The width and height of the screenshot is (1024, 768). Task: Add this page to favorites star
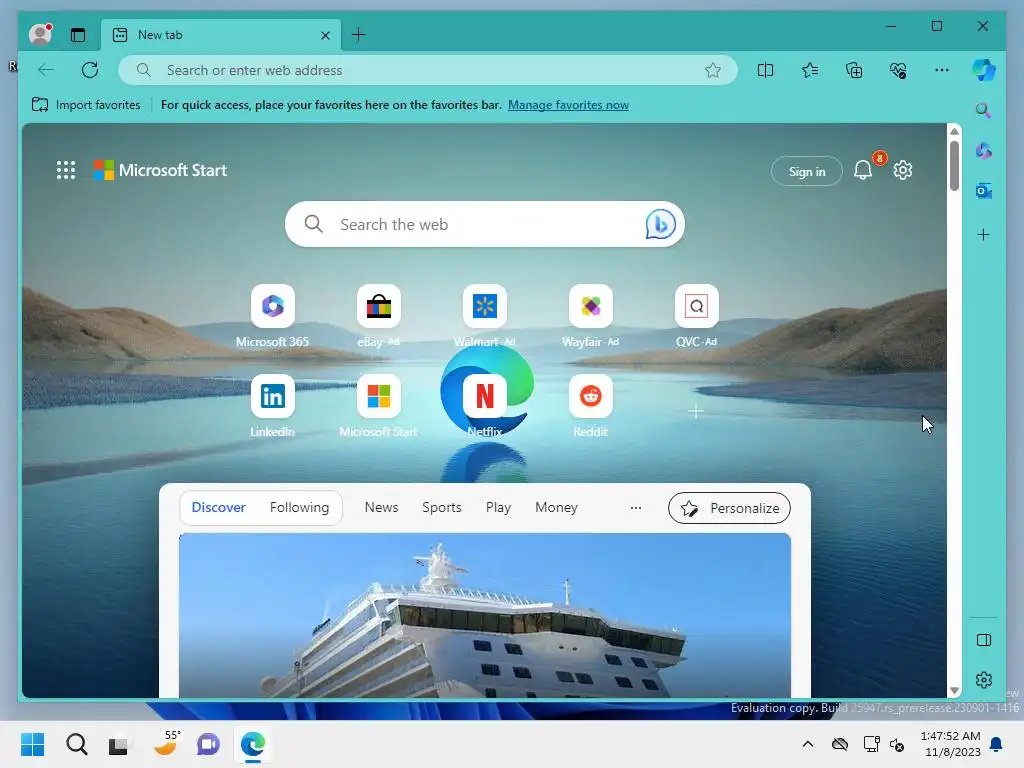coord(712,70)
